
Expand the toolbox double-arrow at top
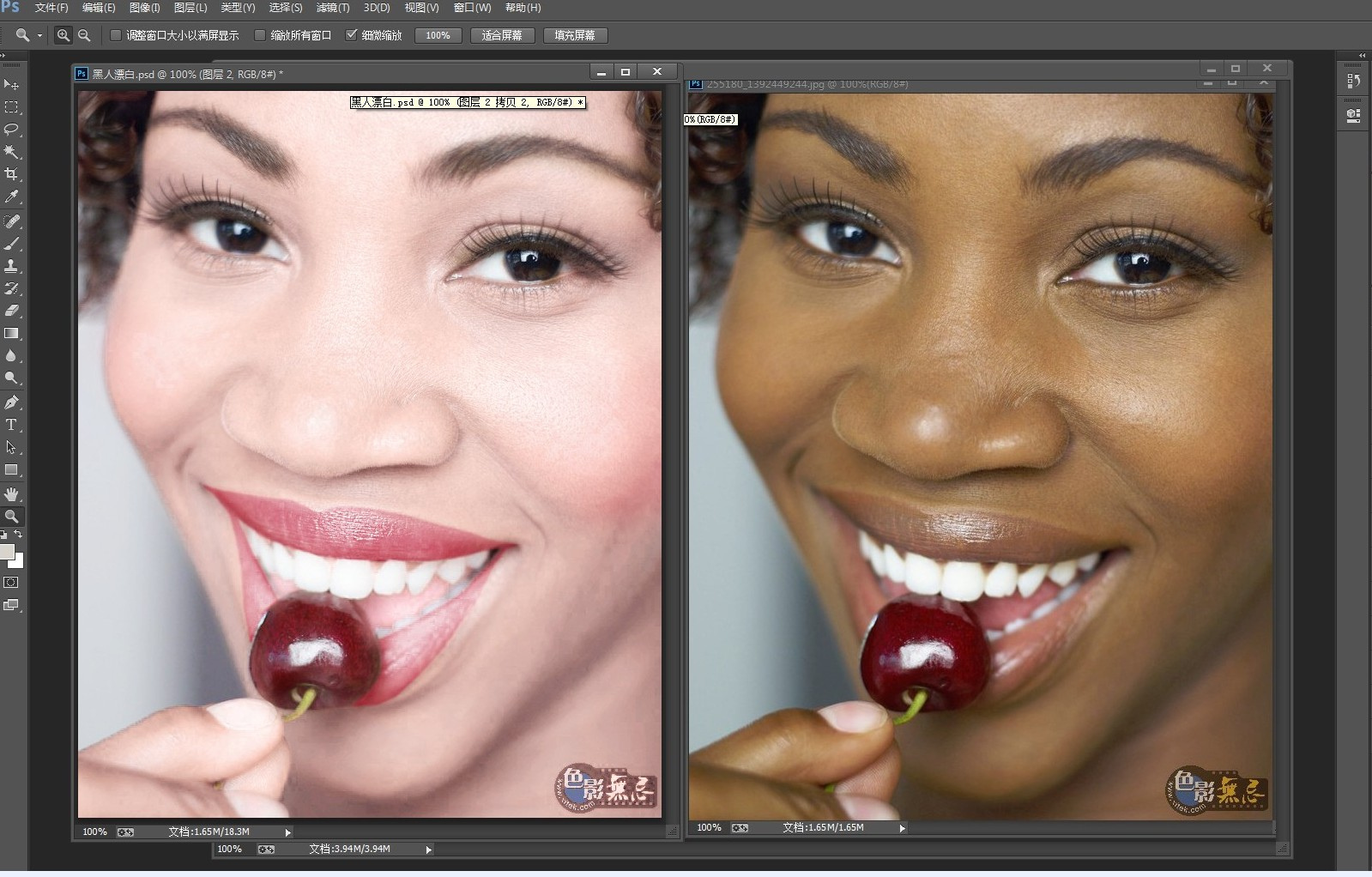[x=4, y=56]
